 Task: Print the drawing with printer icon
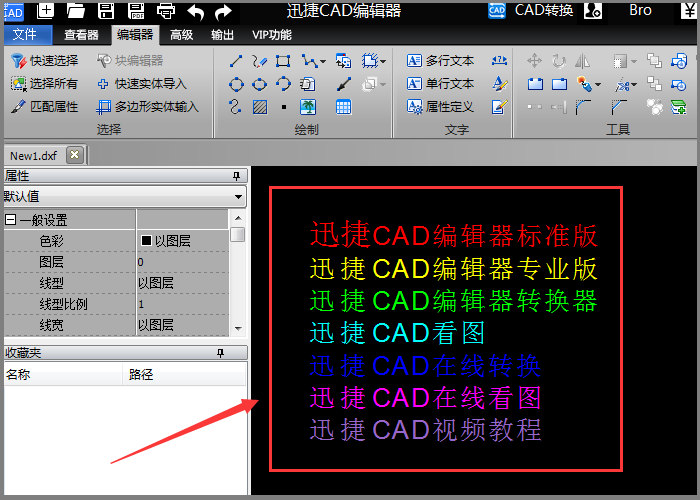[x=166, y=11]
